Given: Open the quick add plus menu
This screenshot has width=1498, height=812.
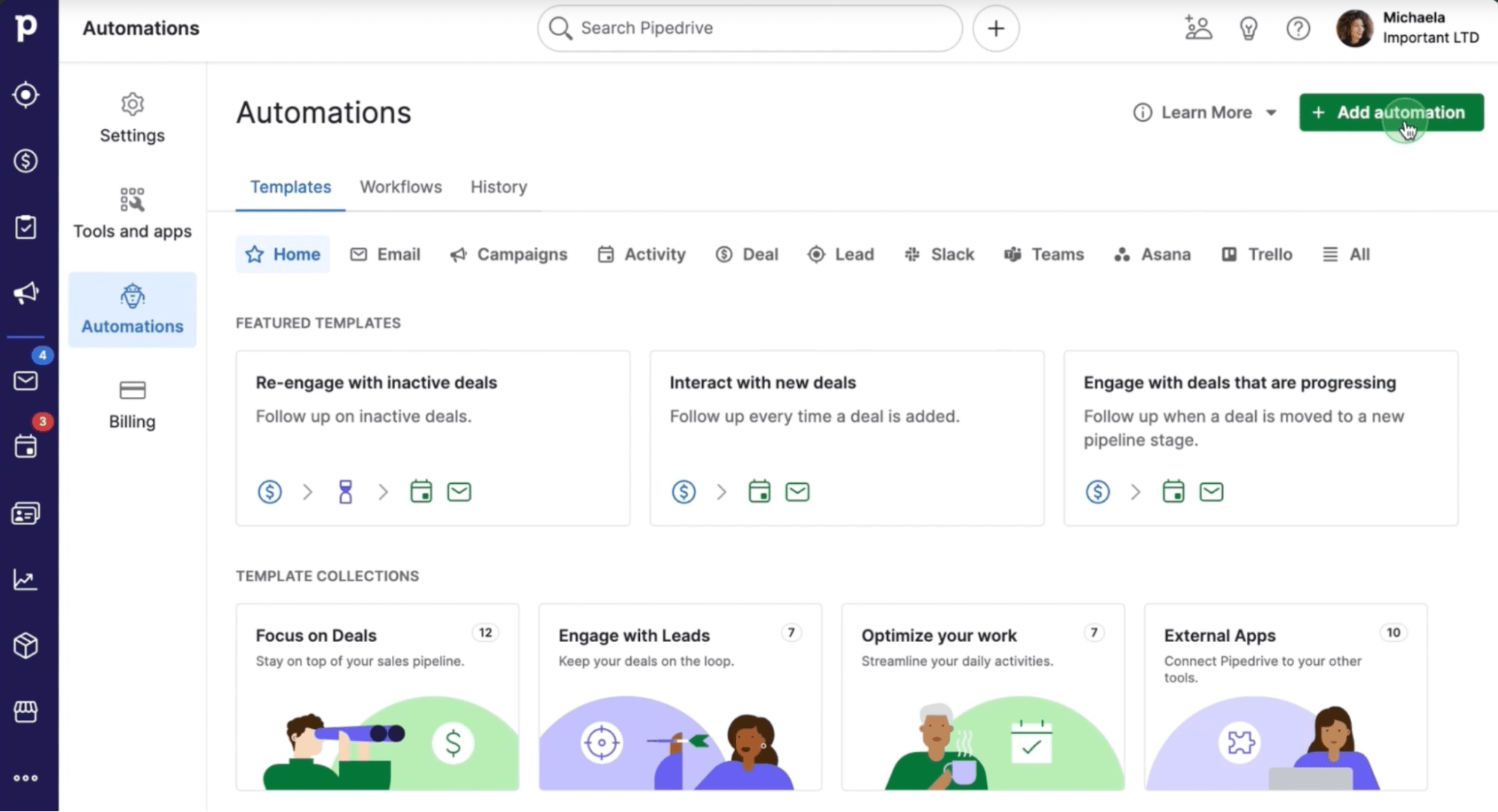Looking at the screenshot, I should tap(995, 28).
